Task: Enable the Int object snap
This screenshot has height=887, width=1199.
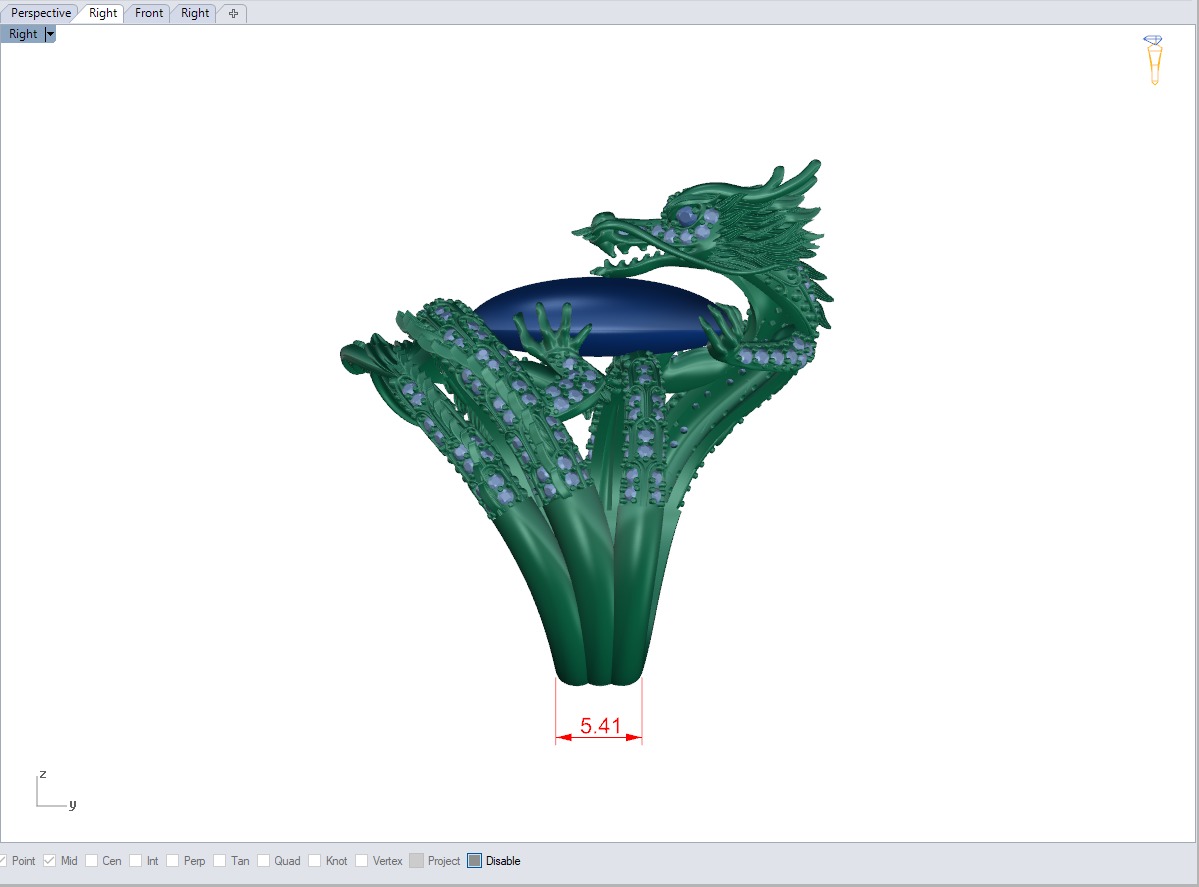Action: (x=135, y=861)
